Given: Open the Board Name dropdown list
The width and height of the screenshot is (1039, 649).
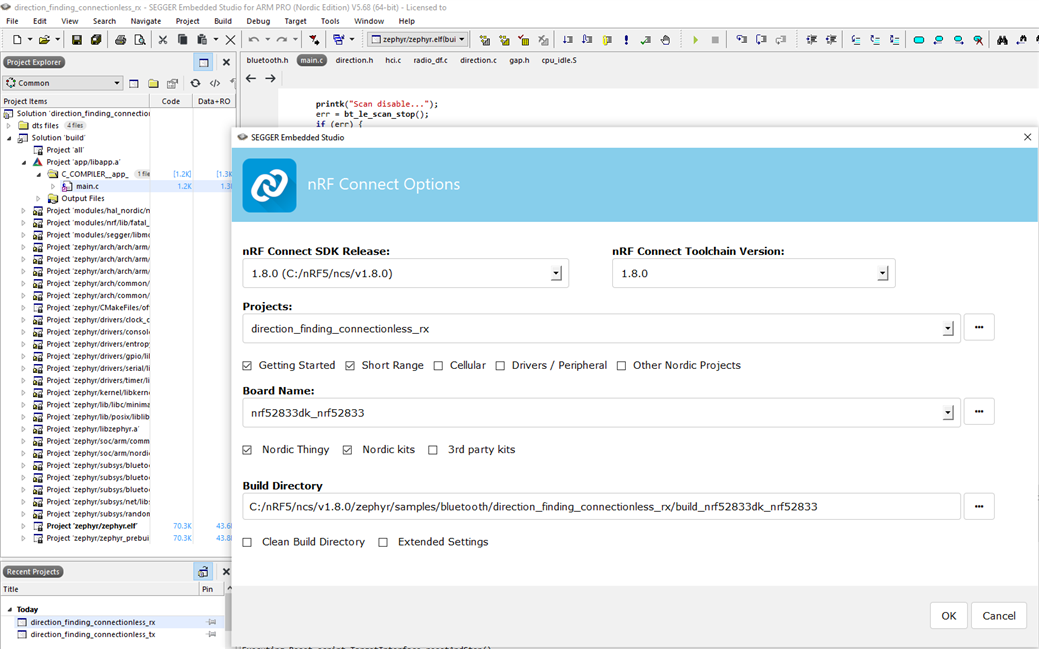Looking at the screenshot, I should pyautogui.click(x=948, y=413).
